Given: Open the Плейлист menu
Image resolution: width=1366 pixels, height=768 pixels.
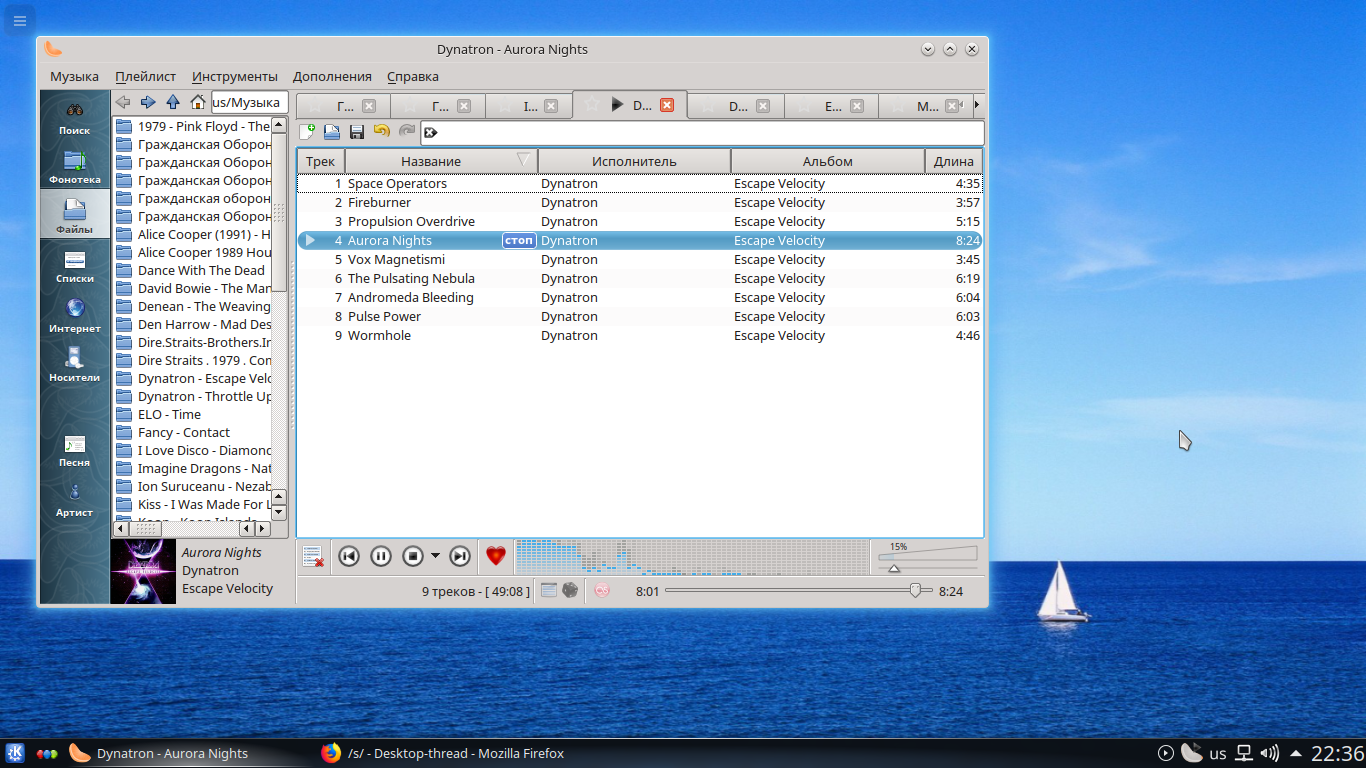Looking at the screenshot, I should click(x=145, y=76).
